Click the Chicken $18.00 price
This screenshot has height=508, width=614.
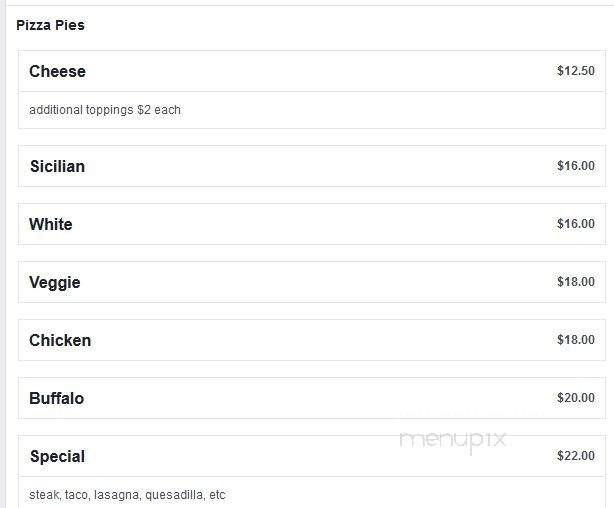576,340
